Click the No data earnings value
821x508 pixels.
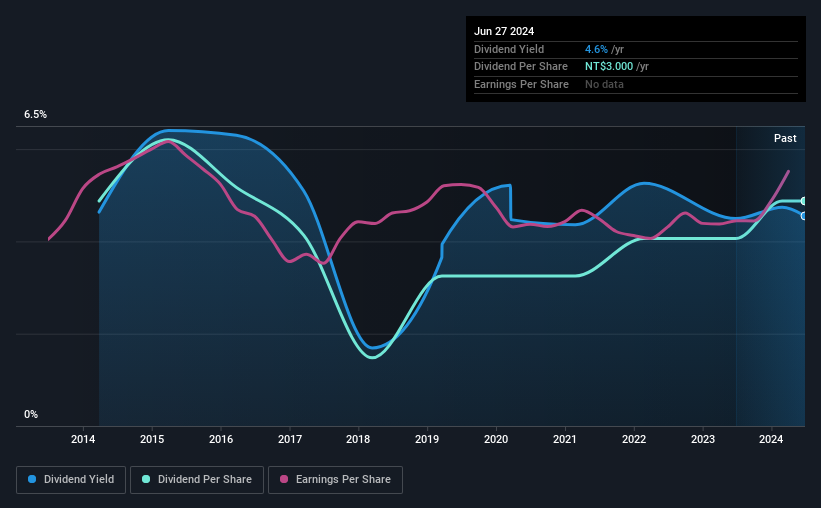(x=604, y=84)
